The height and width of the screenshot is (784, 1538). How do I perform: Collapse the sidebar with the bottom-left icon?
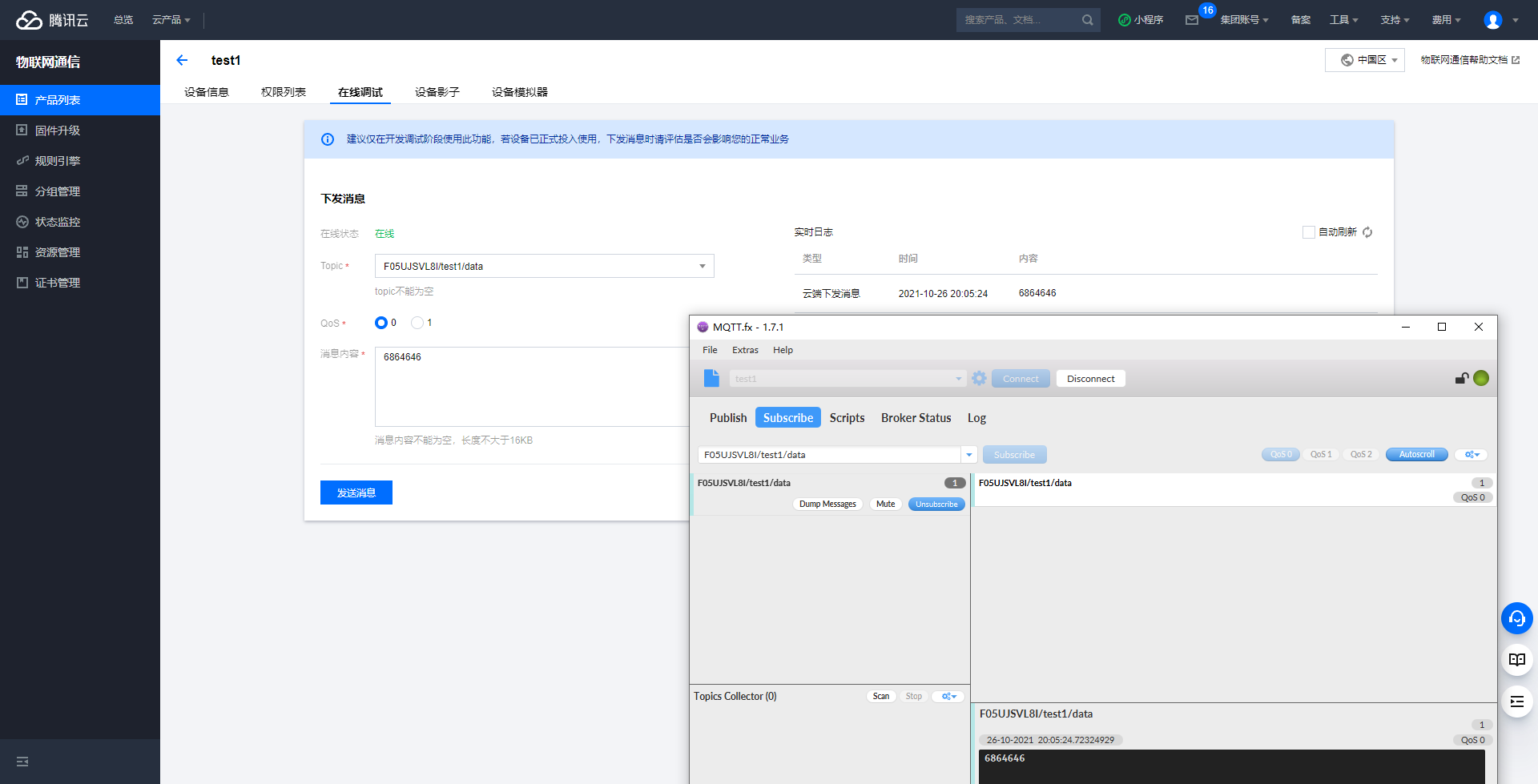22,762
